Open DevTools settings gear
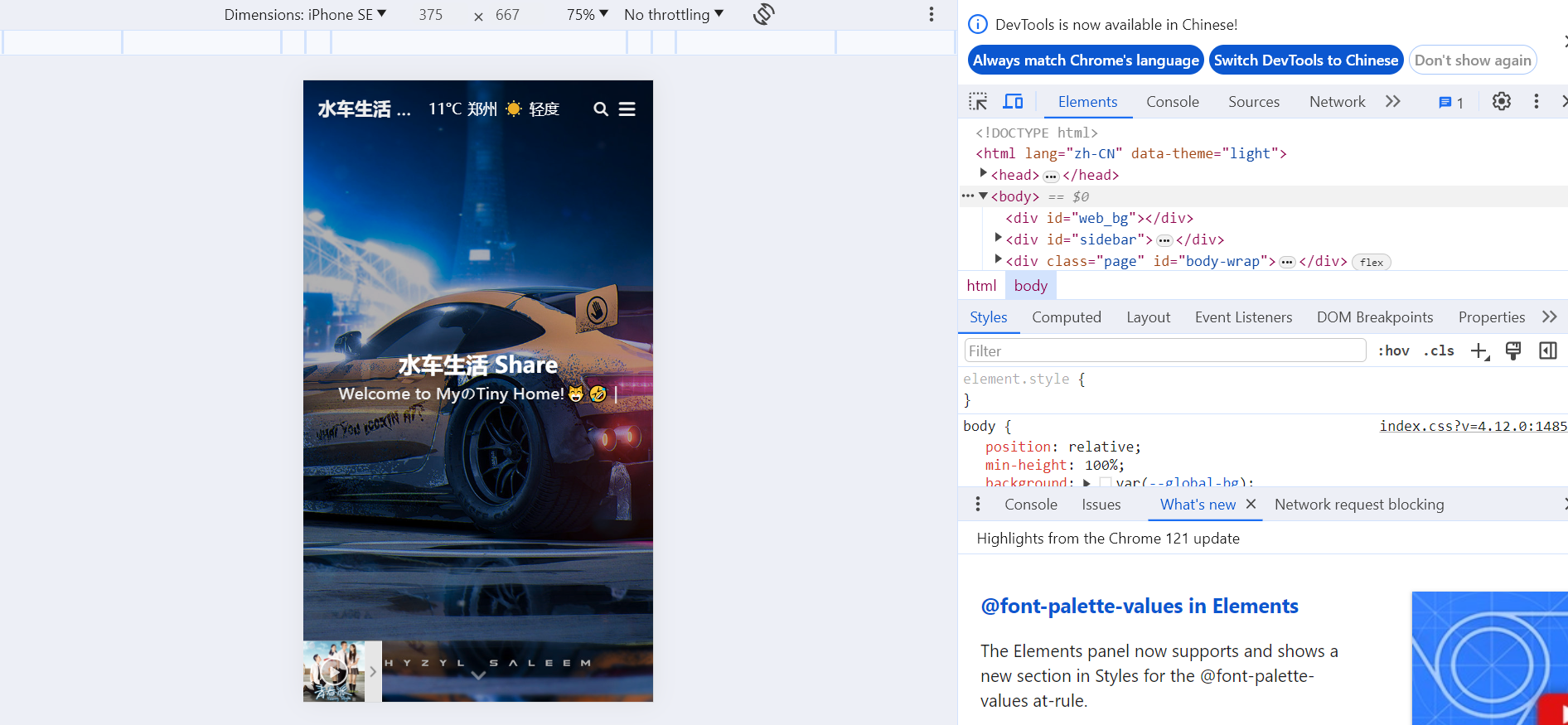 coord(1501,102)
